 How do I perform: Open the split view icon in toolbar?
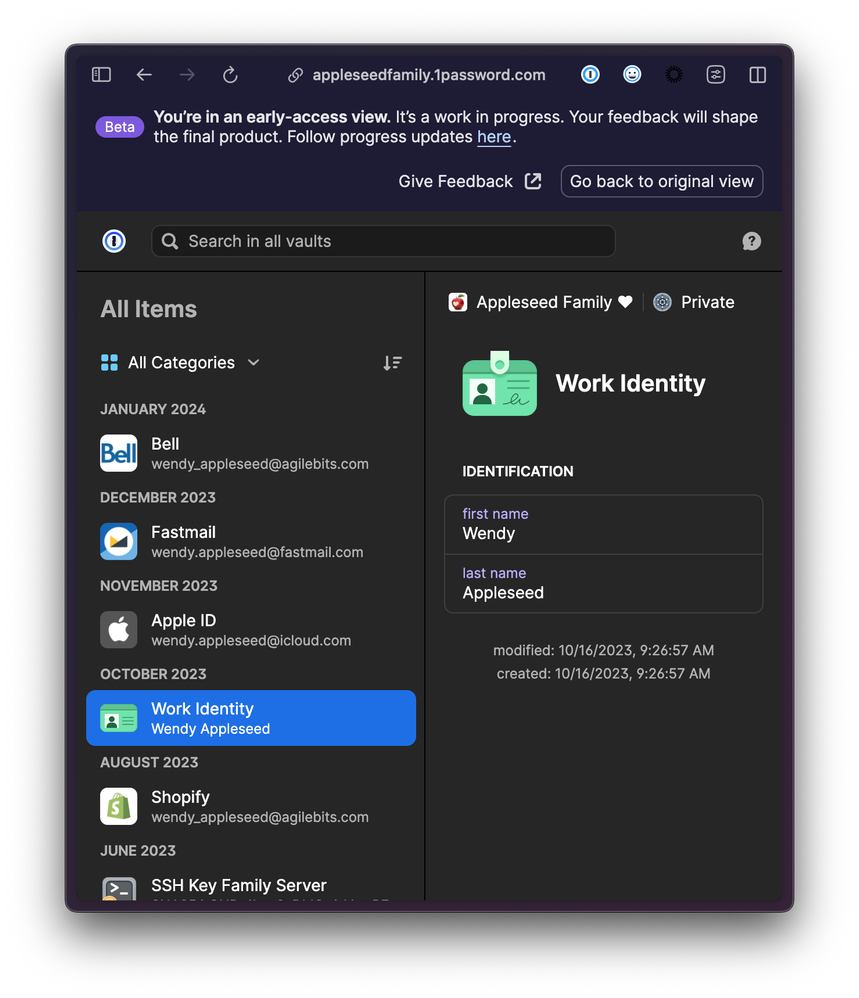point(757,75)
